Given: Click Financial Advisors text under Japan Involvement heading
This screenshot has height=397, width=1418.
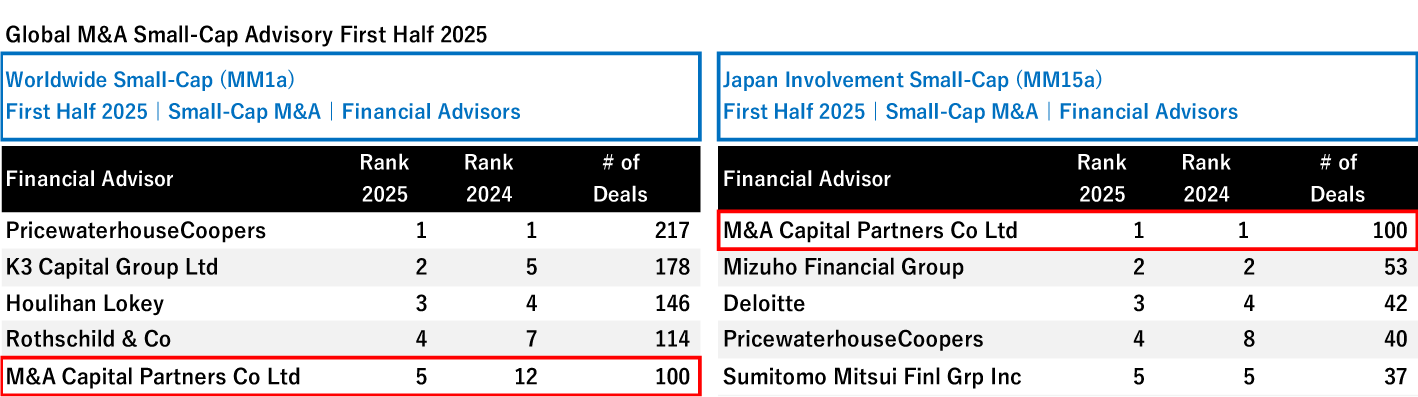Looking at the screenshot, I should click(1149, 112).
